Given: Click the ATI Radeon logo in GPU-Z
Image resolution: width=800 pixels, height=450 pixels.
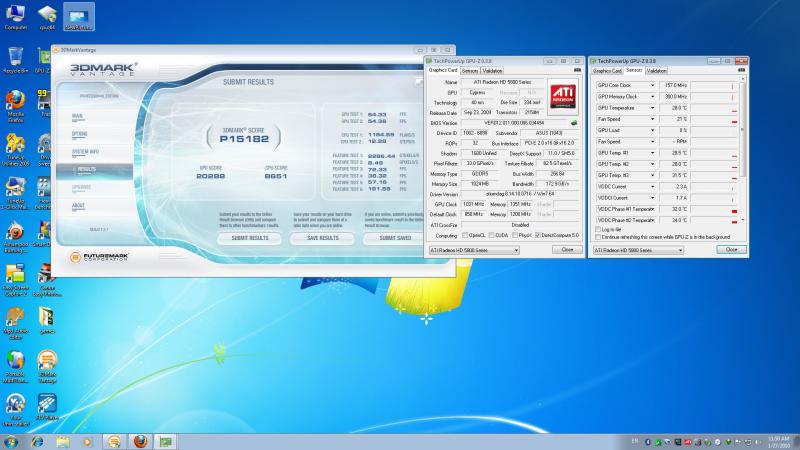Looking at the screenshot, I should pos(563,95).
